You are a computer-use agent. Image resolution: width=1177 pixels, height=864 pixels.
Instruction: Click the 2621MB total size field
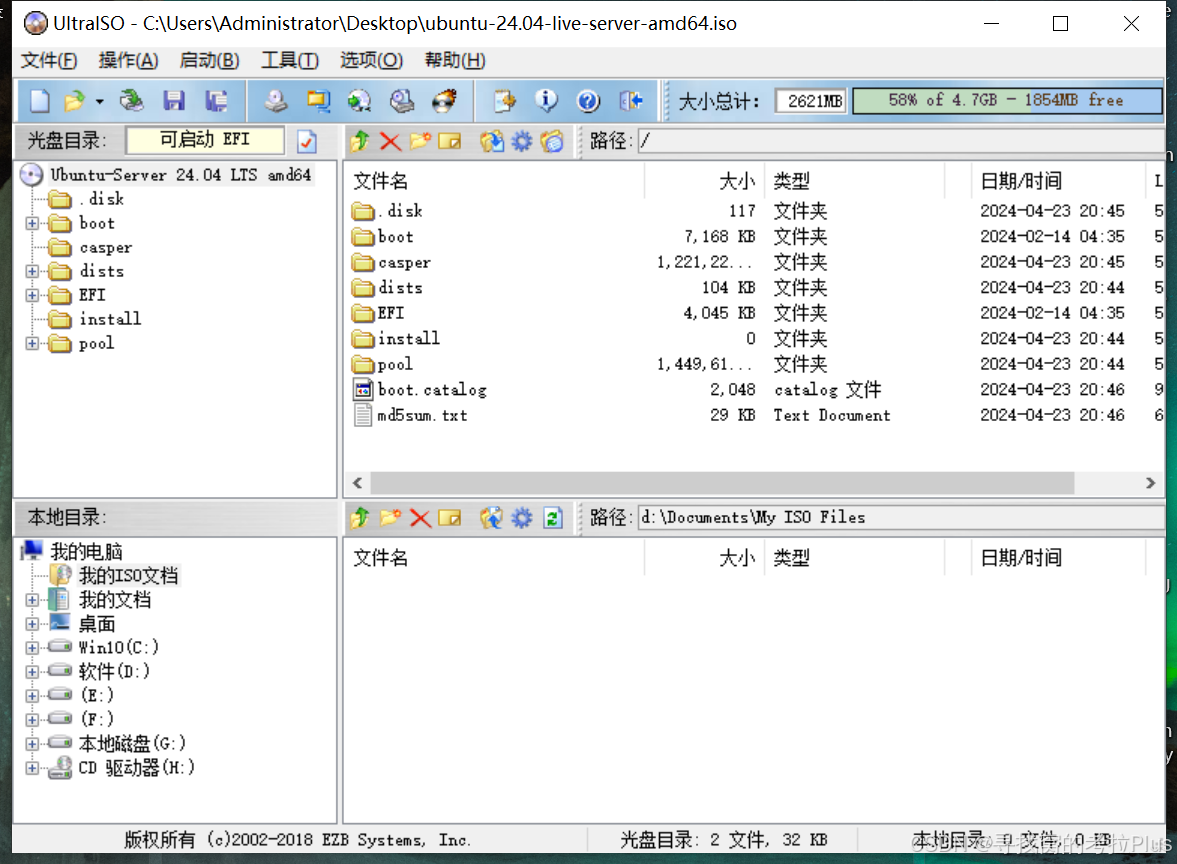coord(811,101)
